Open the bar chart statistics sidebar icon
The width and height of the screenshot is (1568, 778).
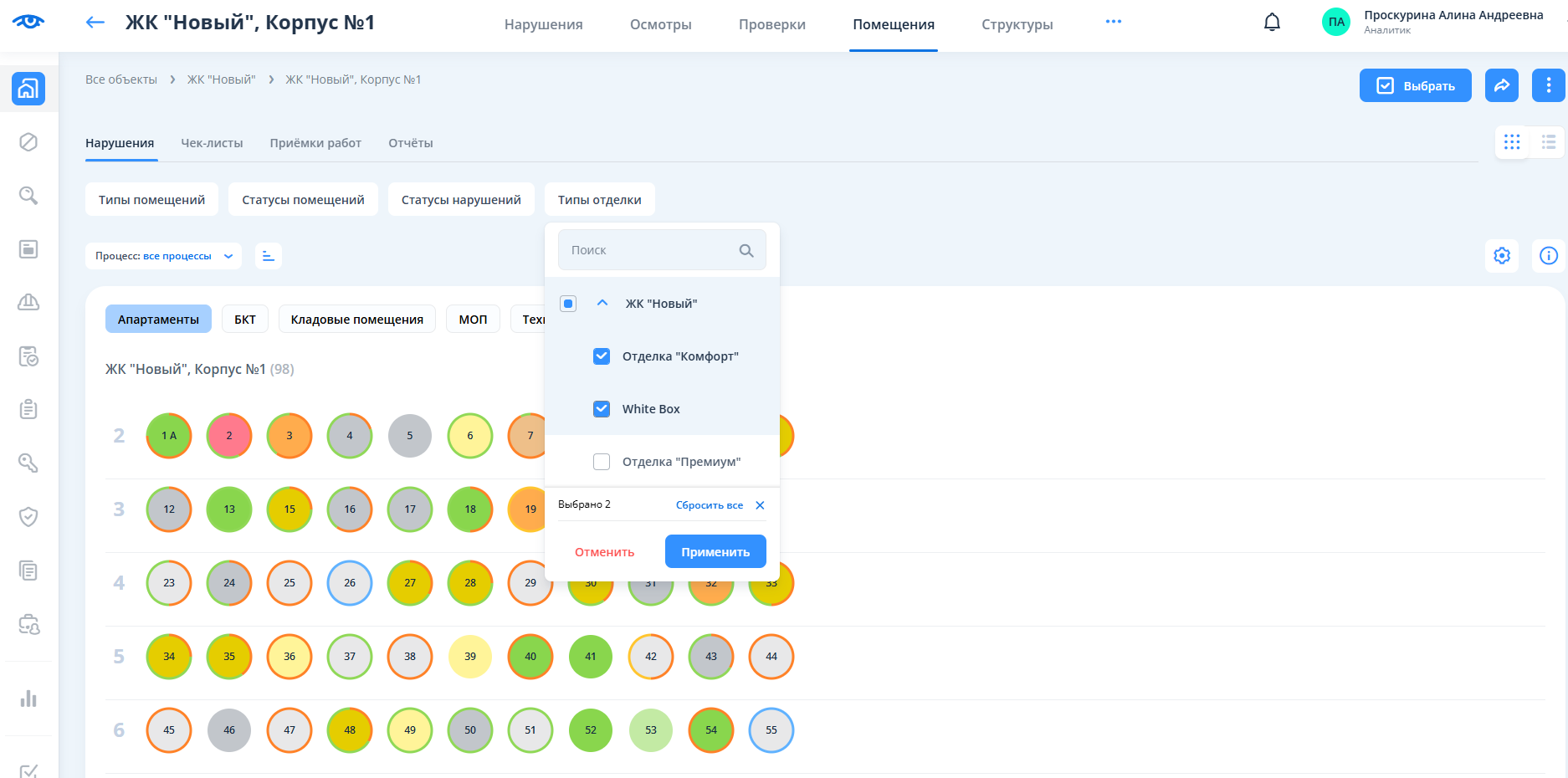pyautogui.click(x=28, y=699)
